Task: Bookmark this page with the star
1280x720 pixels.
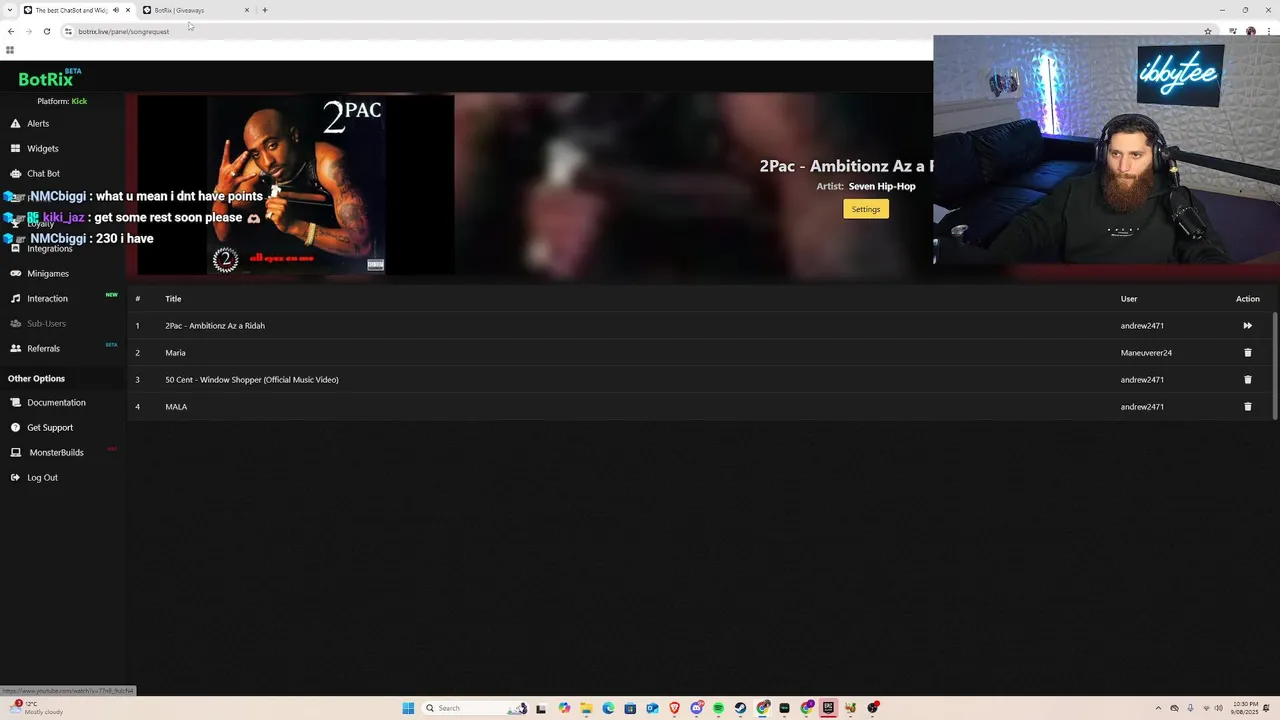Action: click(1208, 31)
